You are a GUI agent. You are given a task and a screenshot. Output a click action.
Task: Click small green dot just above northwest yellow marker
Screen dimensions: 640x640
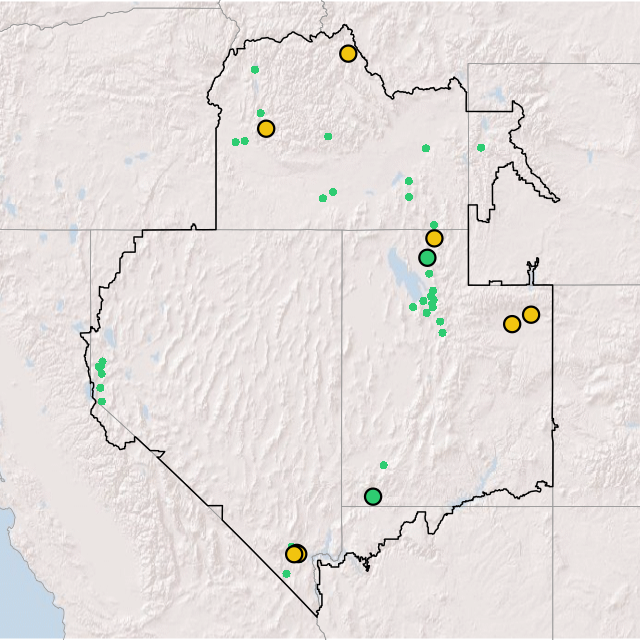click(261, 113)
